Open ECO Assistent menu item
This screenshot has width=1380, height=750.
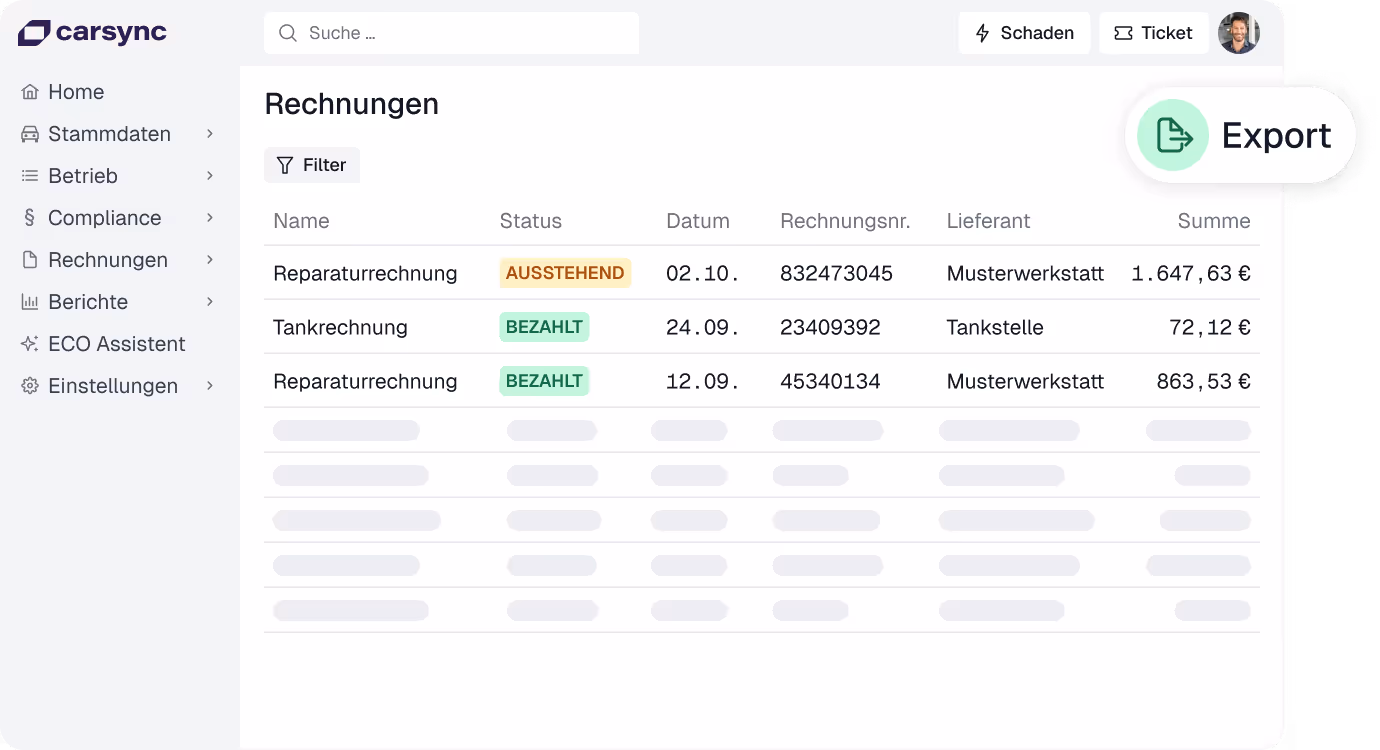[117, 344]
